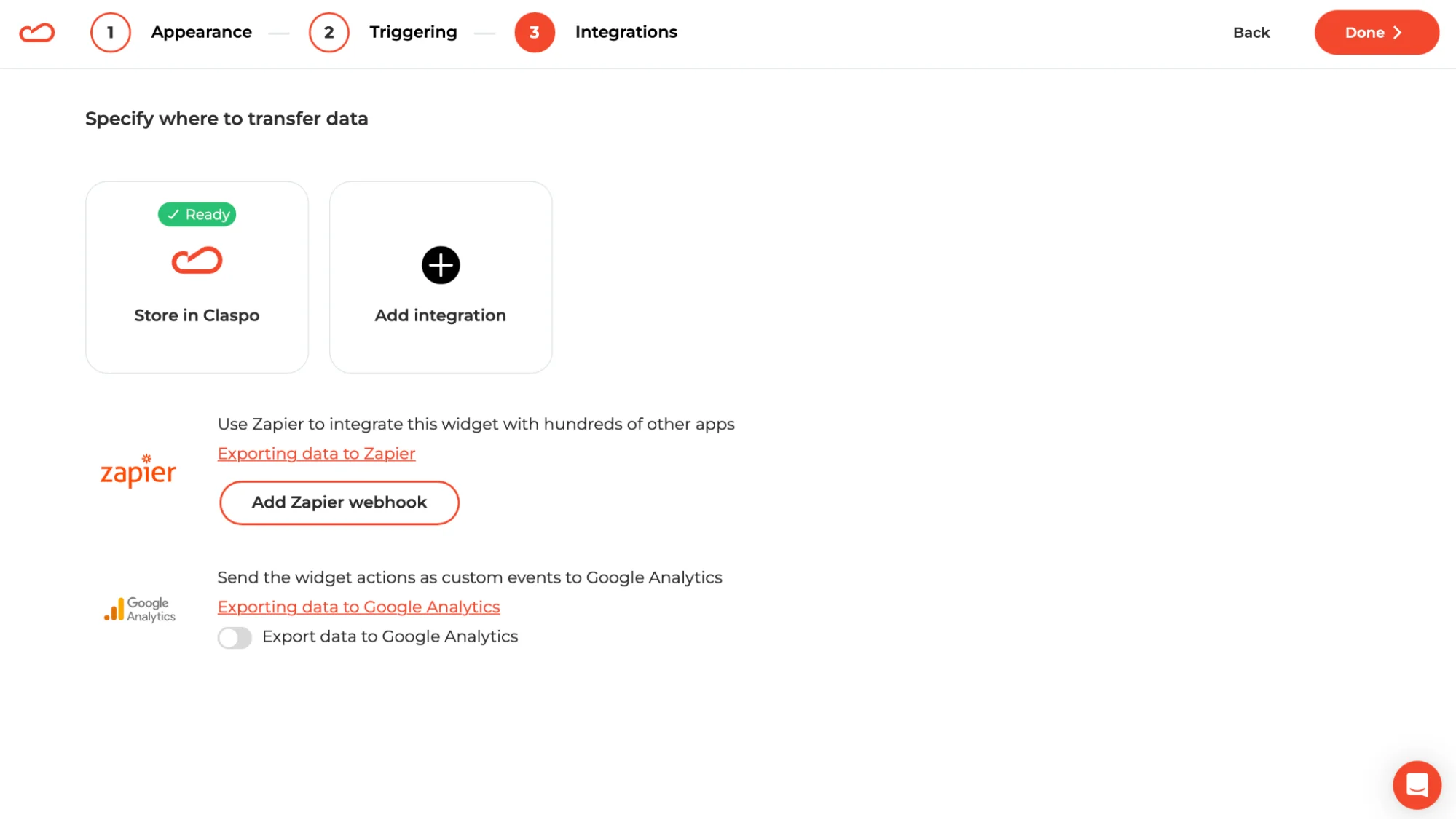
Task: Click the green Ready status badge
Action: pos(197,215)
